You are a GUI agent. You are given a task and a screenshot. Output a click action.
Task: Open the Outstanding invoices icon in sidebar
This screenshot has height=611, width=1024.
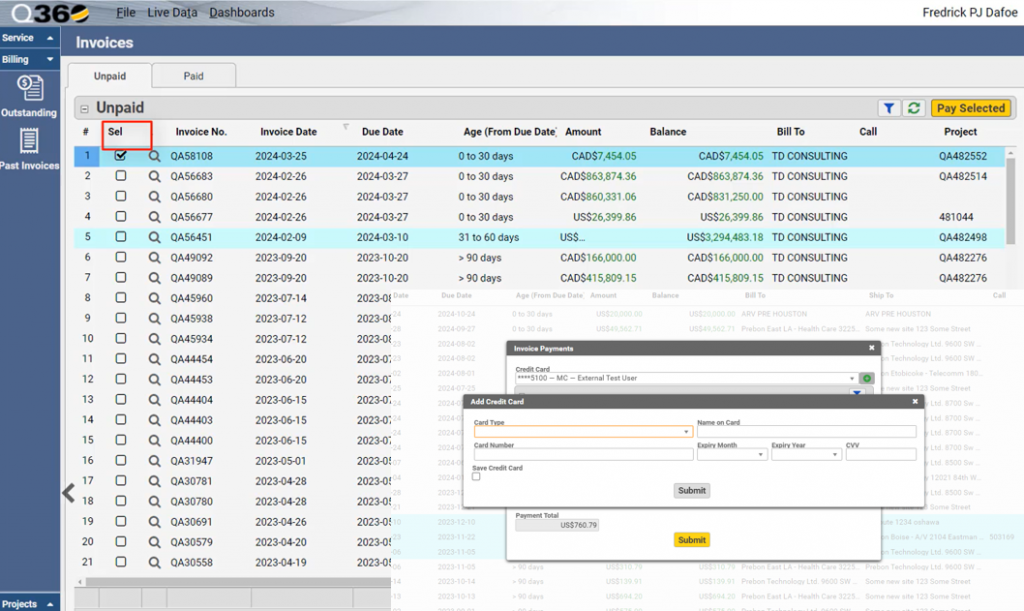[x=29, y=89]
